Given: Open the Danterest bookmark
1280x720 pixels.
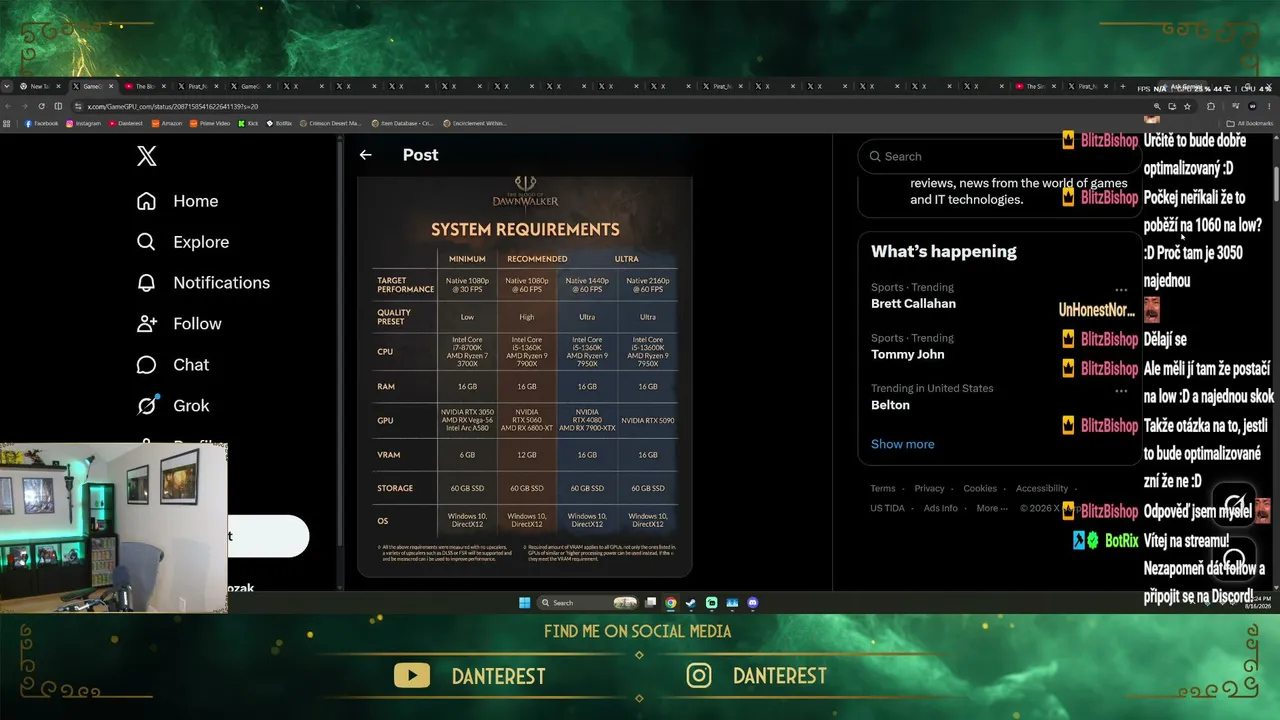Looking at the screenshot, I should [126, 123].
